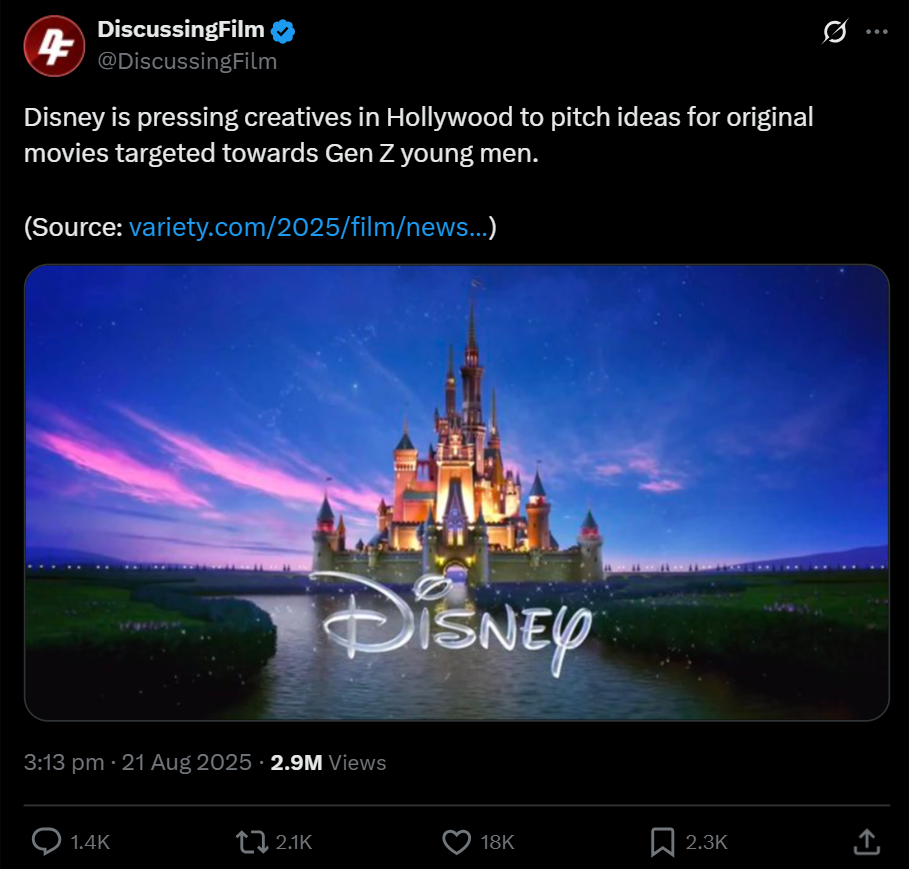Click the repost arrows icon

point(252,842)
